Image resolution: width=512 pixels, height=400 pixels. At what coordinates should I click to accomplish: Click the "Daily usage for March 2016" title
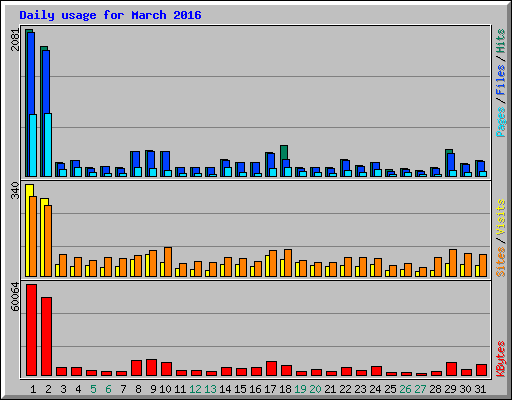[x=110, y=15]
